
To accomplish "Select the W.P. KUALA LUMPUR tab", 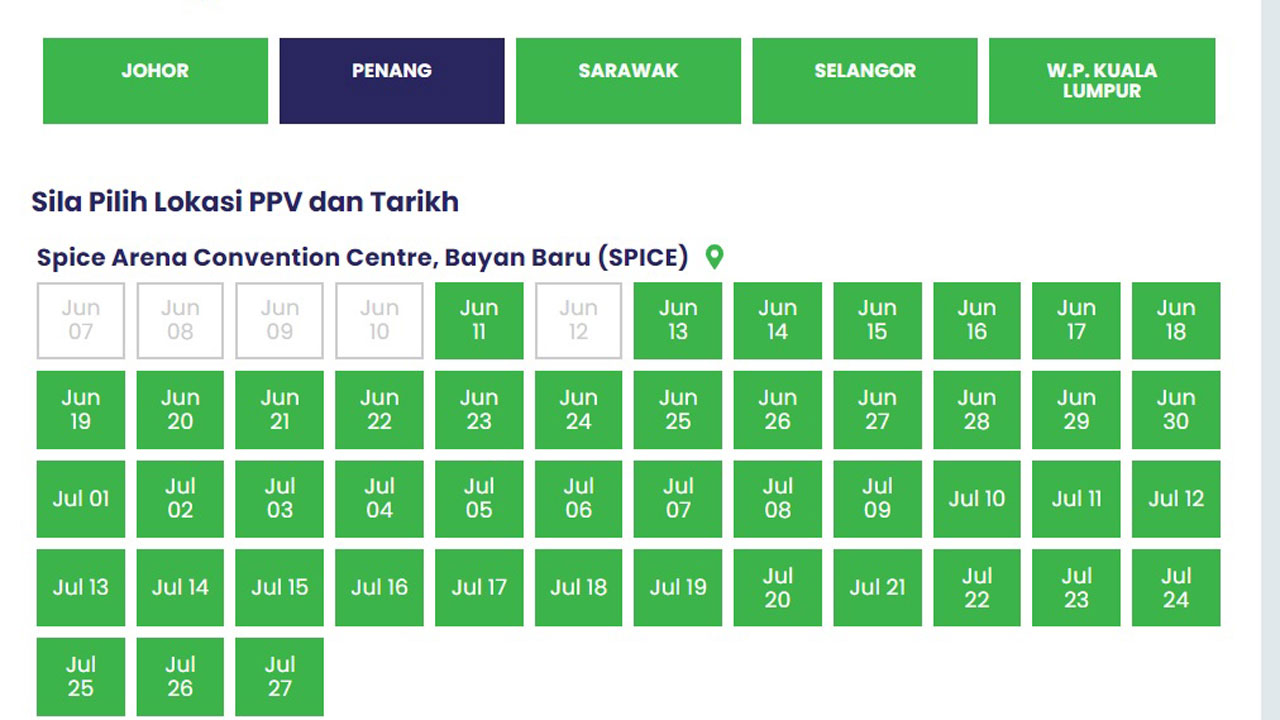I will point(1102,81).
